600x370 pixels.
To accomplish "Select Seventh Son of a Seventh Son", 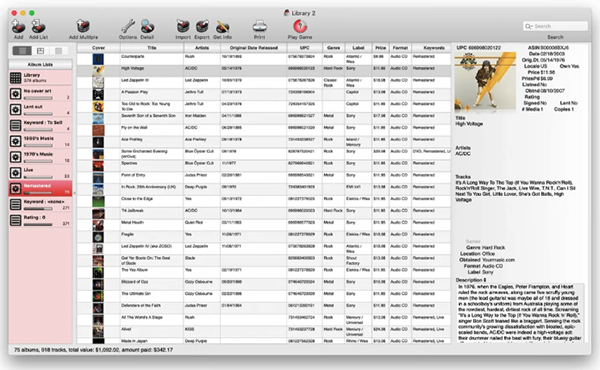I will click(x=264, y=118).
